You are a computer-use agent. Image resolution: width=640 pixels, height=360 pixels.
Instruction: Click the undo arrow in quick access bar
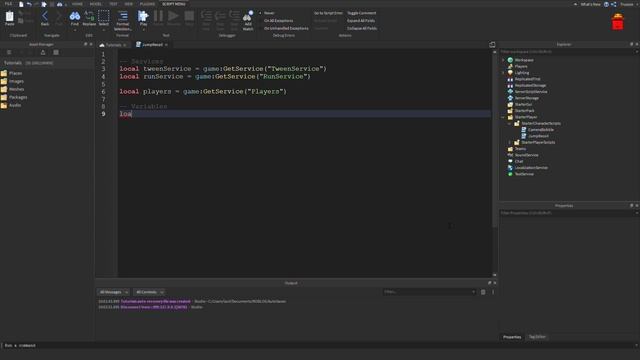[29, 4]
